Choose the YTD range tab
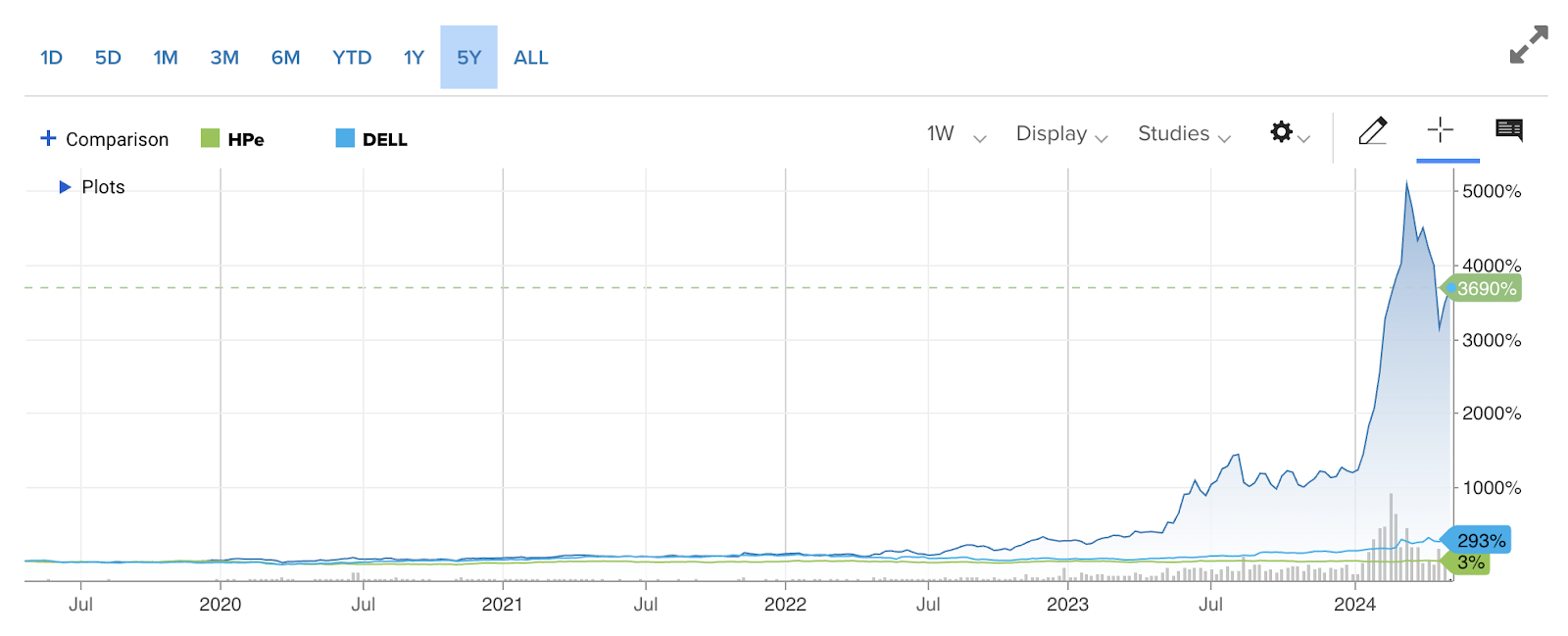Image resolution: width=1568 pixels, height=636 pixels. tap(352, 58)
